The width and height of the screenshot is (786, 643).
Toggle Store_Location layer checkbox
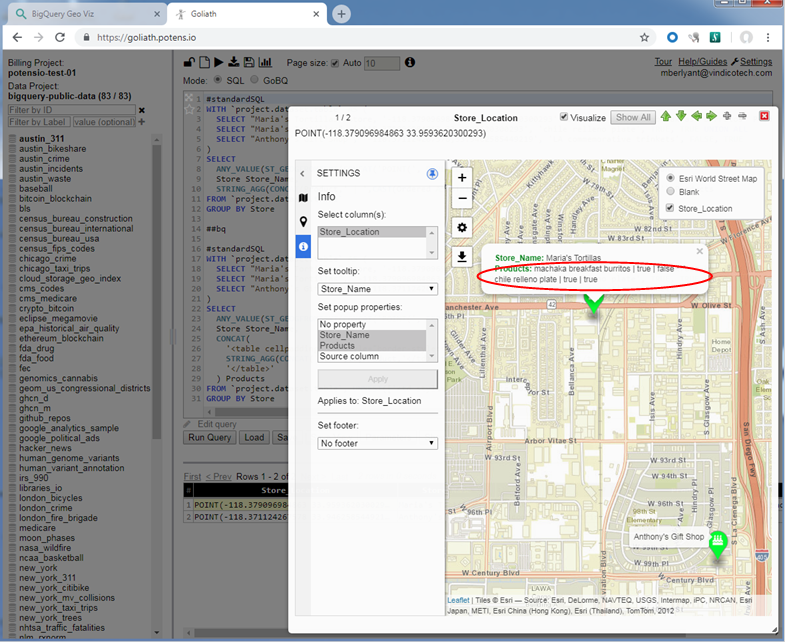tap(670, 208)
